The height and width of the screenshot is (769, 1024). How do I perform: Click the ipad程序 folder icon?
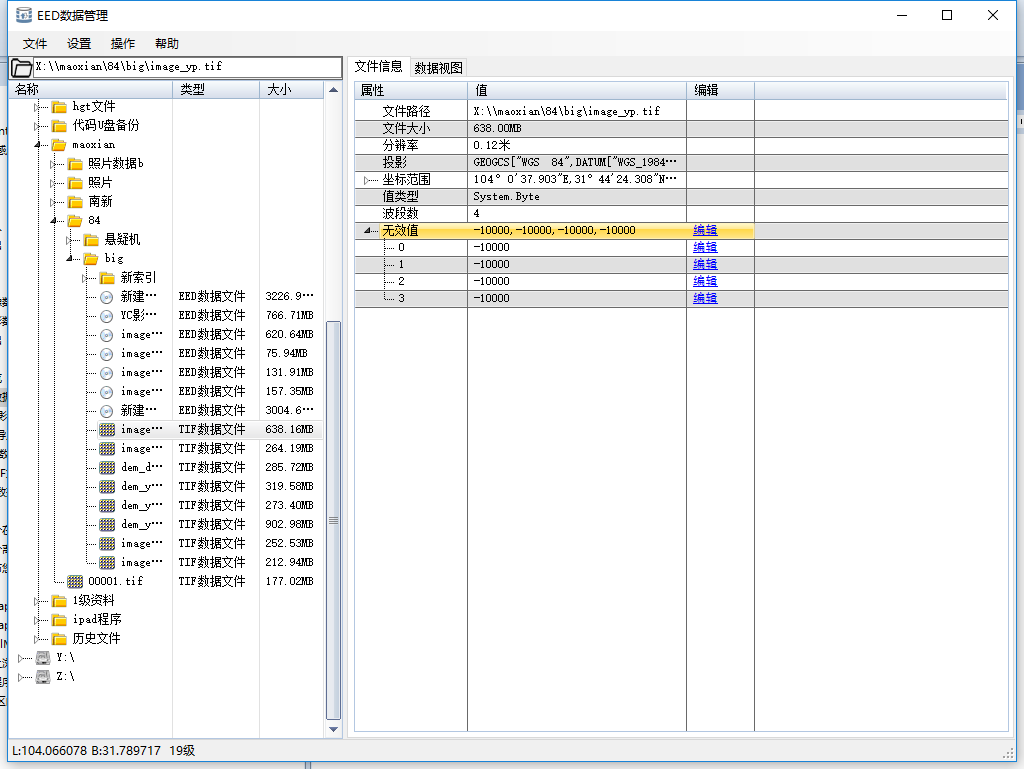point(58,619)
